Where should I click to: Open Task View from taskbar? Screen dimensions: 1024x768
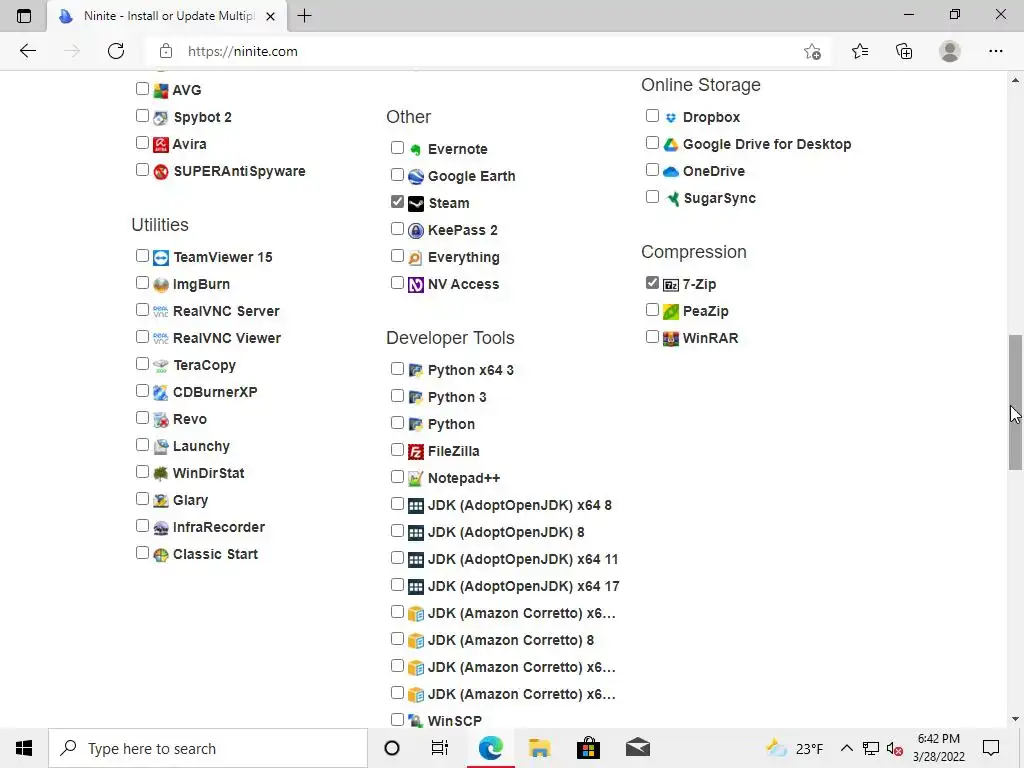tap(440, 748)
